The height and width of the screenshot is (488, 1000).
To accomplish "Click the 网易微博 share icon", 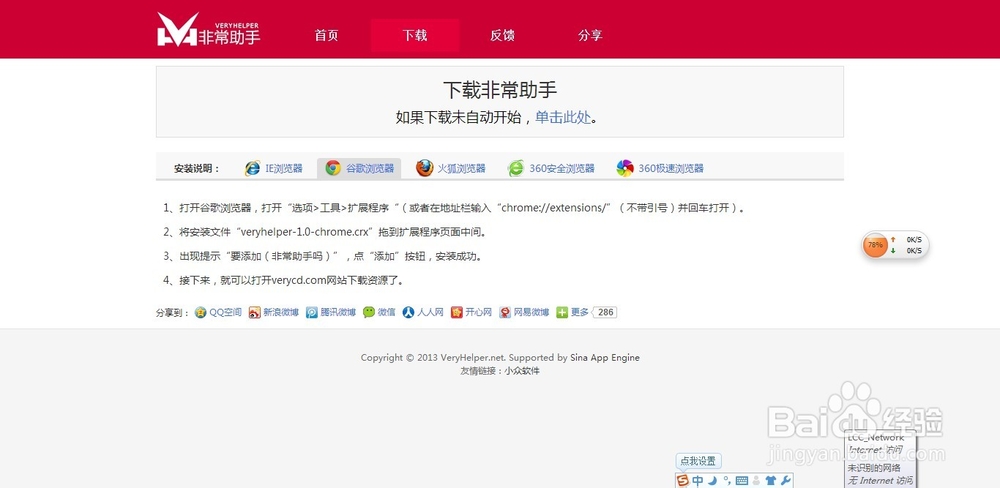I will pos(505,313).
